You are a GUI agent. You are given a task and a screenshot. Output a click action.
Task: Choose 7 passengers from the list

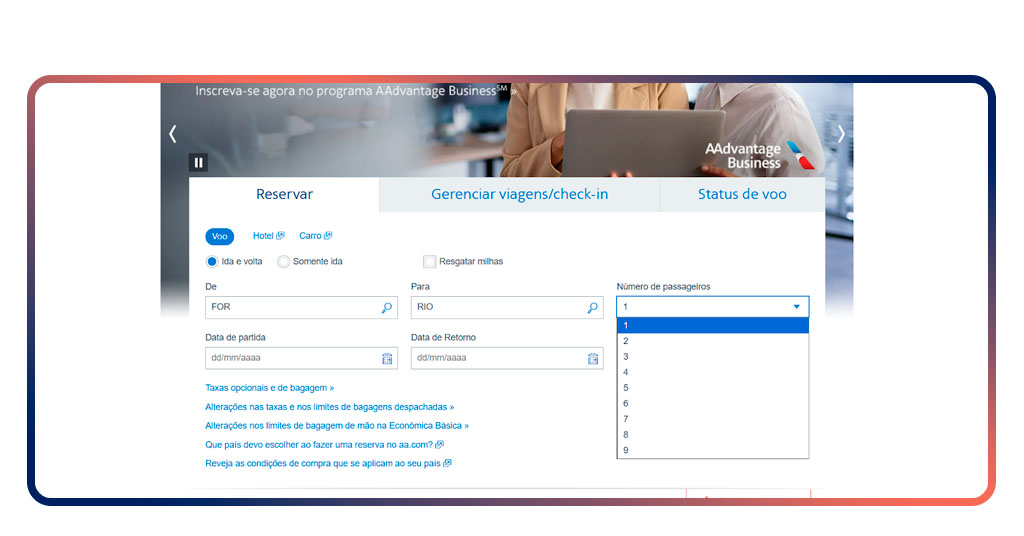[x=712, y=419]
